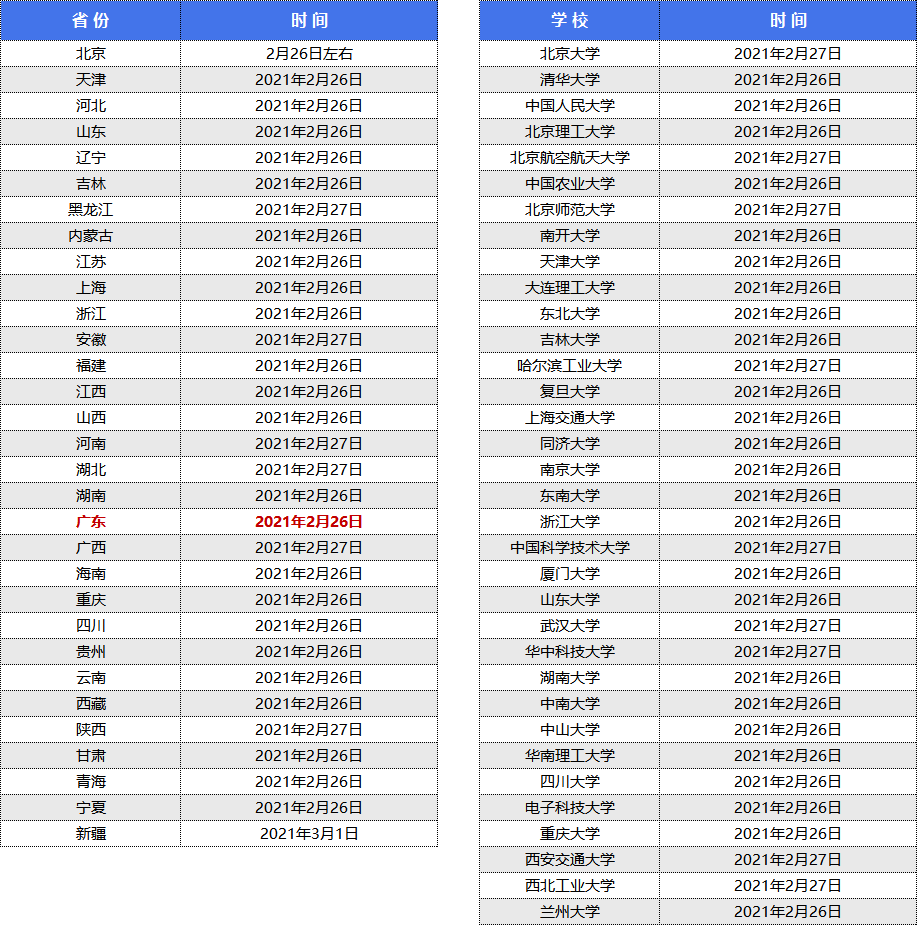The image size is (917, 925).
Task: Click the 内蒙古 cell
Action: [90, 235]
